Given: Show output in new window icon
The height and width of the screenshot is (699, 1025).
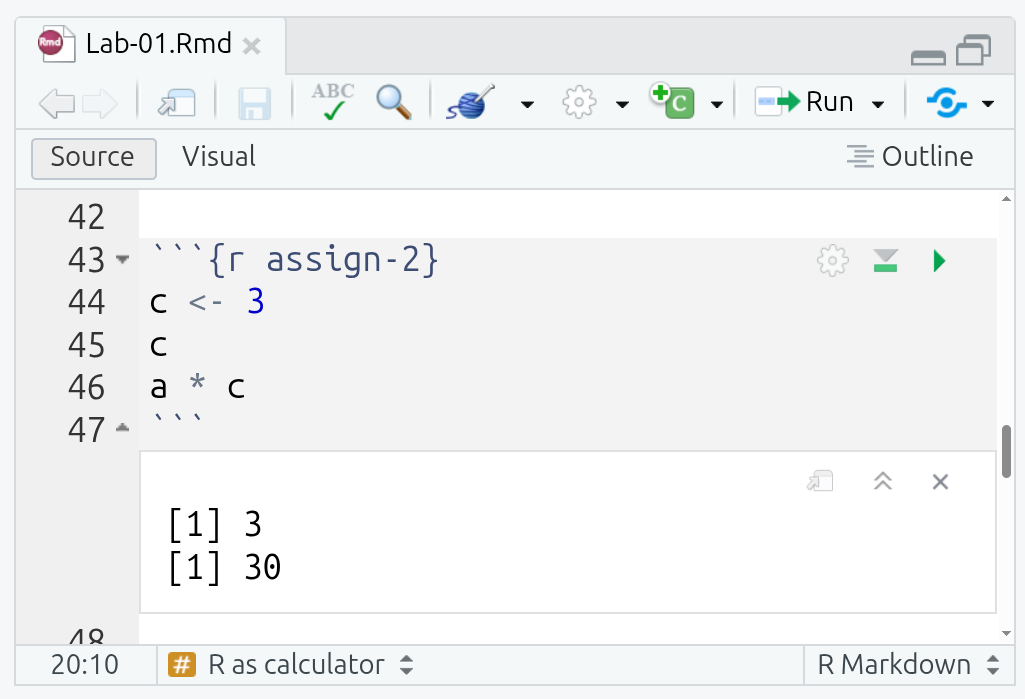Looking at the screenshot, I should (x=820, y=482).
